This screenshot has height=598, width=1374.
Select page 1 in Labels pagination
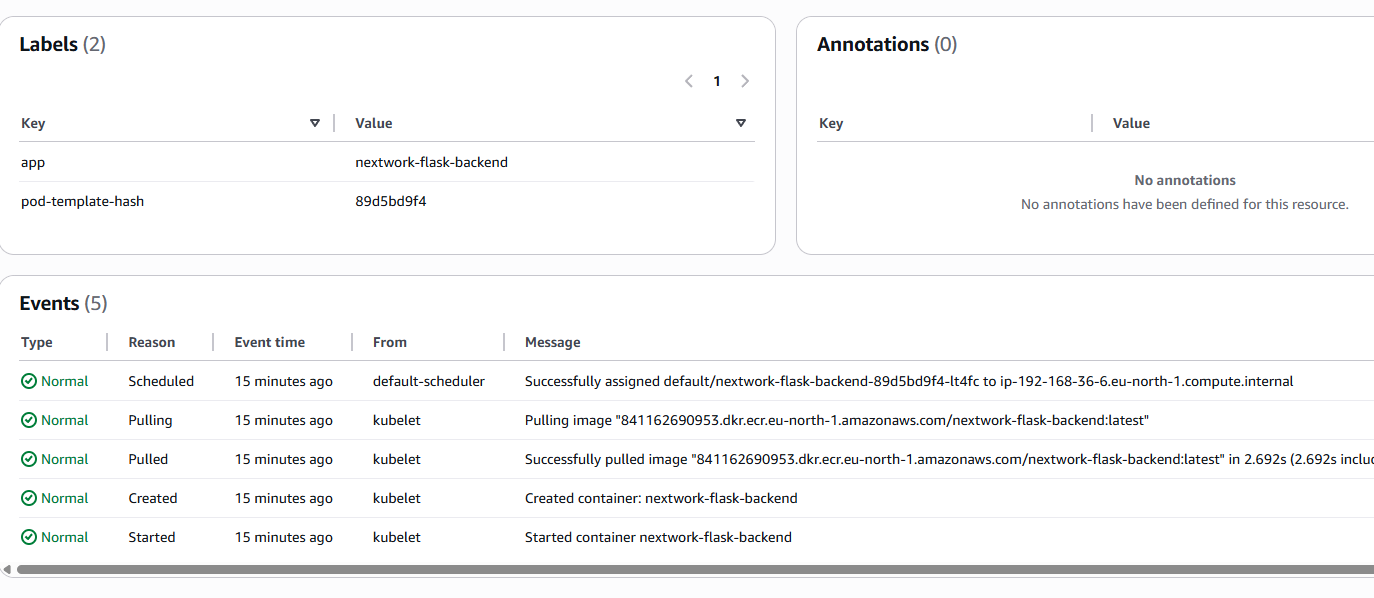717,81
